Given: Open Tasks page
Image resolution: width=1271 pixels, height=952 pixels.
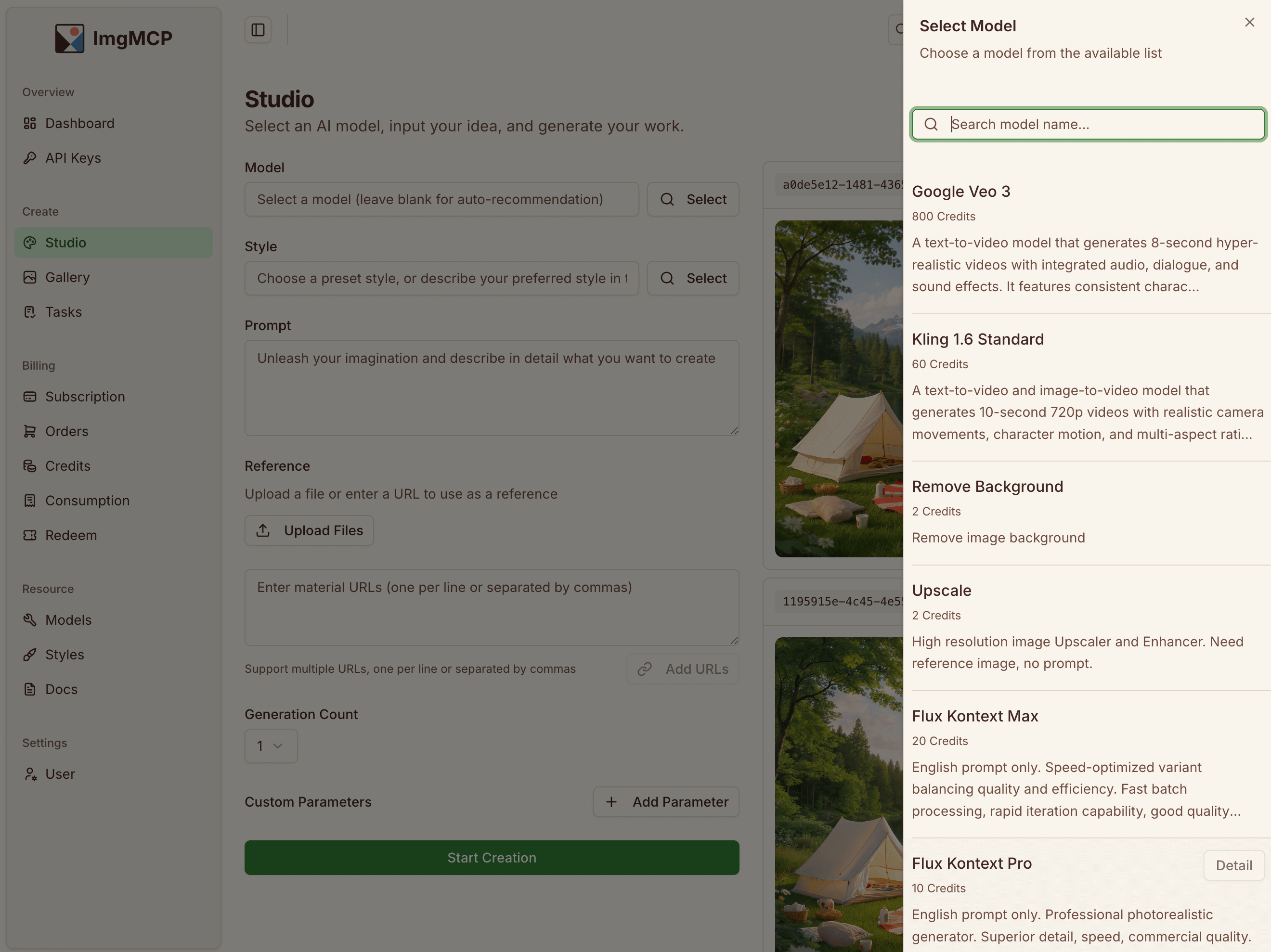Looking at the screenshot, I should tap(113, 312).
